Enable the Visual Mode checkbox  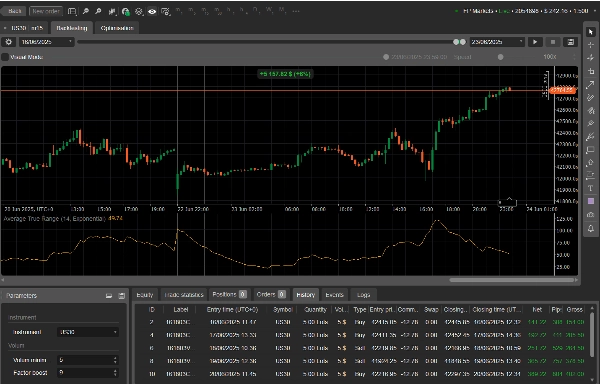(5, 57)
